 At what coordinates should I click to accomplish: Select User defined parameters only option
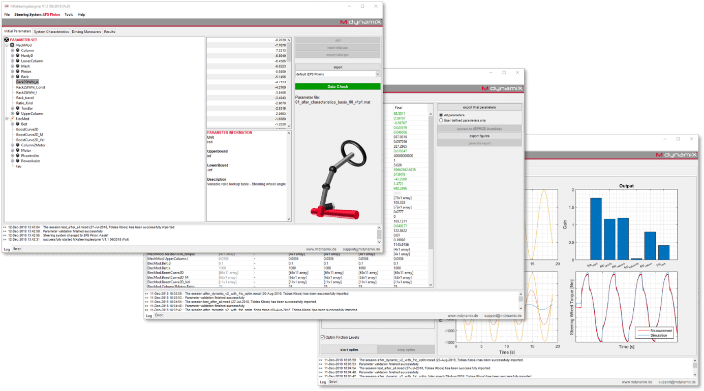(x=441, y=120)
